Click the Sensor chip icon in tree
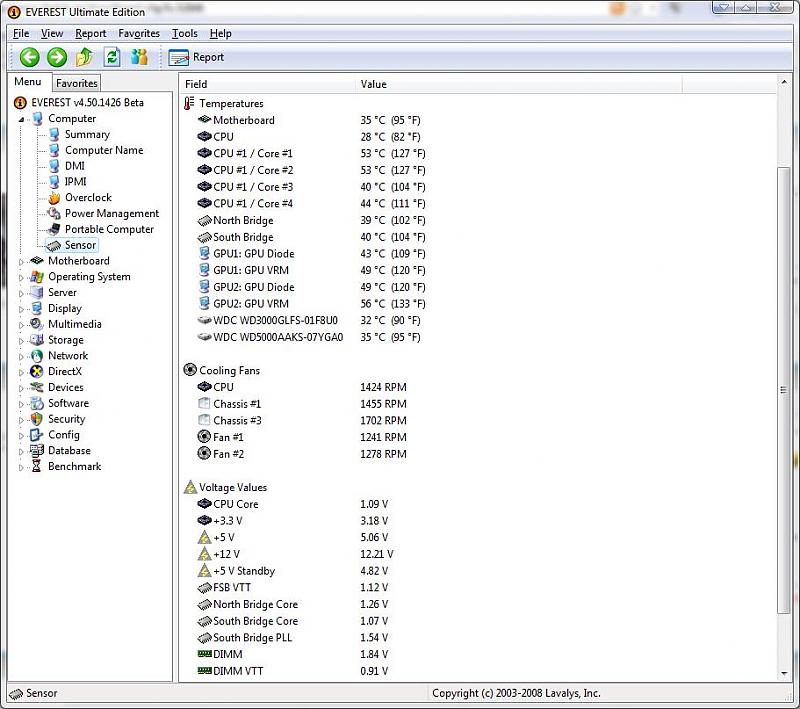 pyautogui.click(x=54, y=245)
